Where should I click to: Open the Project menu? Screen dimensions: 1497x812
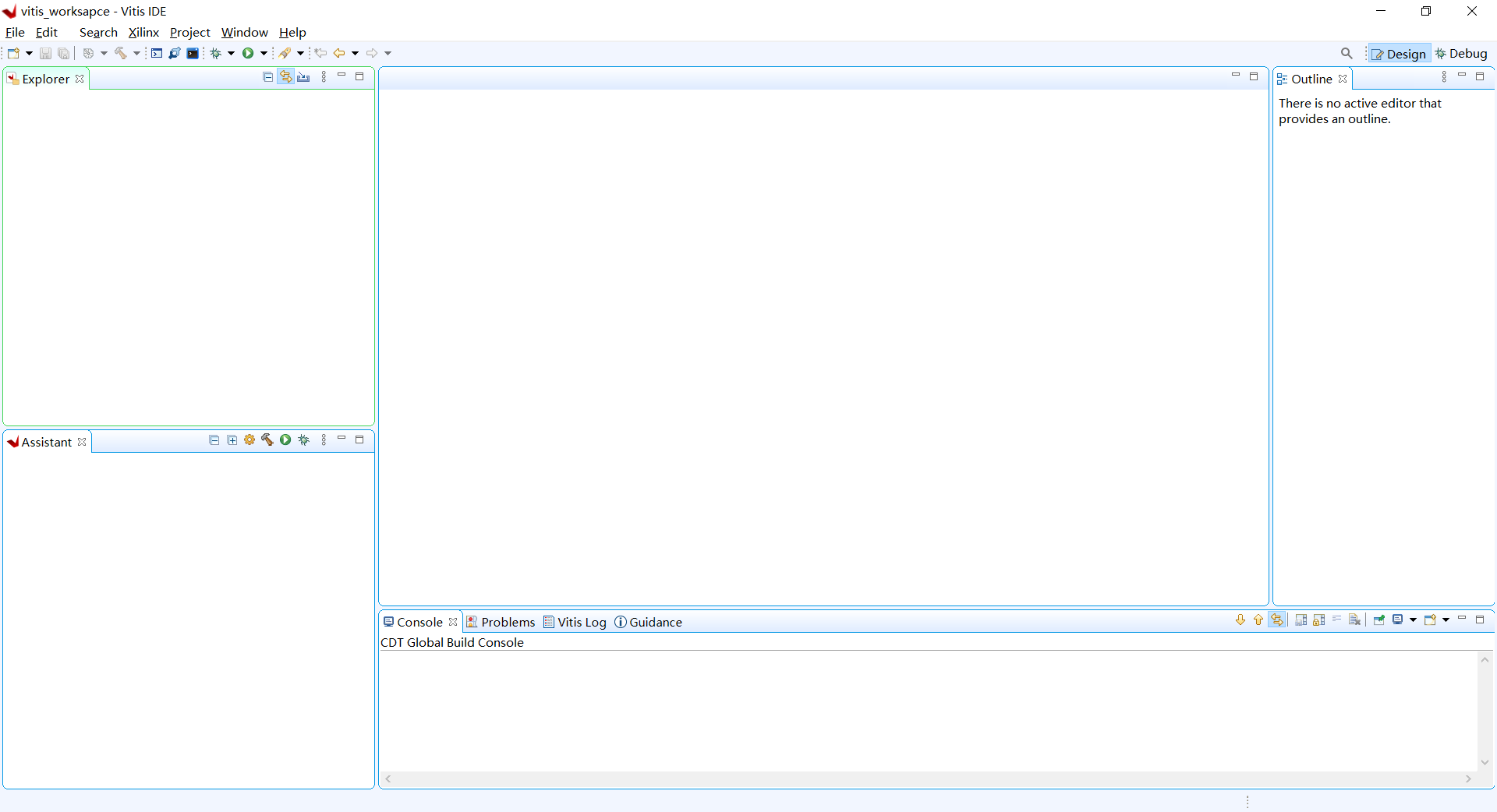coord(189,32)
